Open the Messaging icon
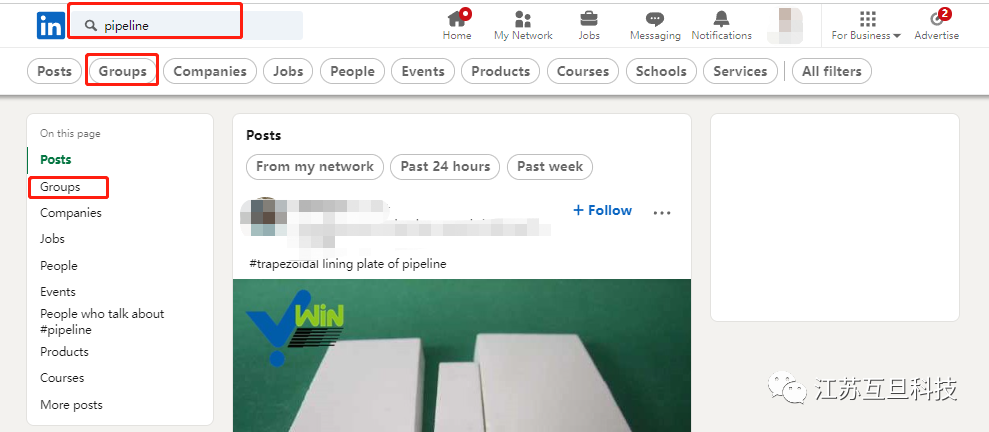The image size is (989, 432). click(655, 19)
